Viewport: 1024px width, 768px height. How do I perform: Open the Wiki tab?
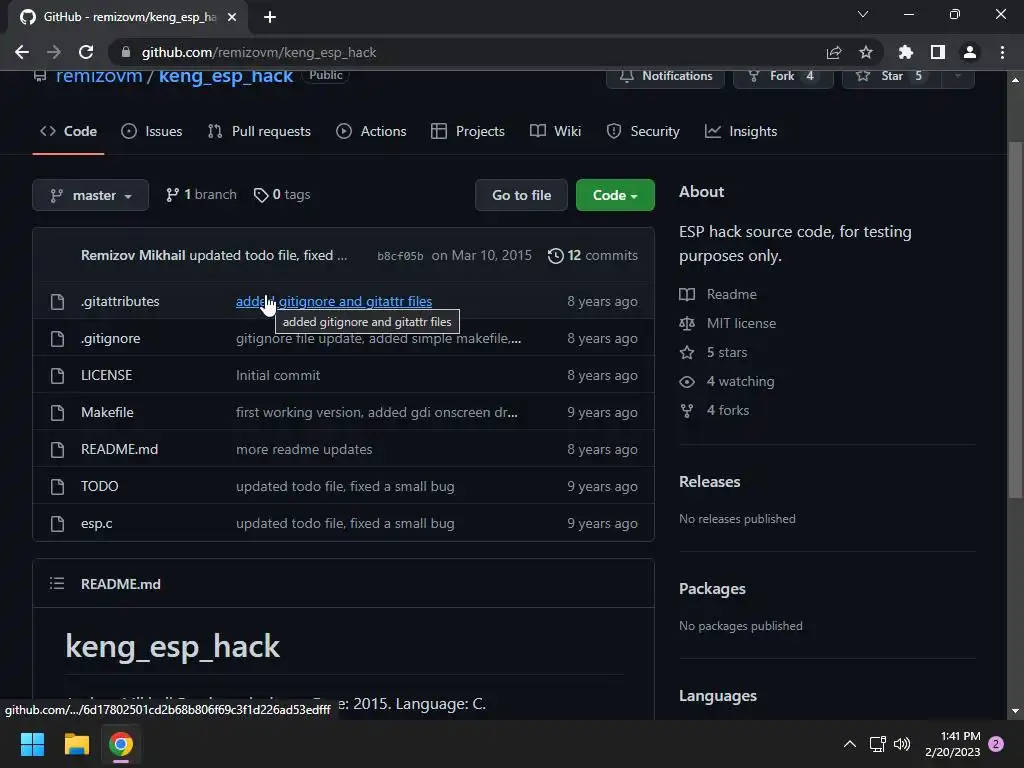pos(555,131)
